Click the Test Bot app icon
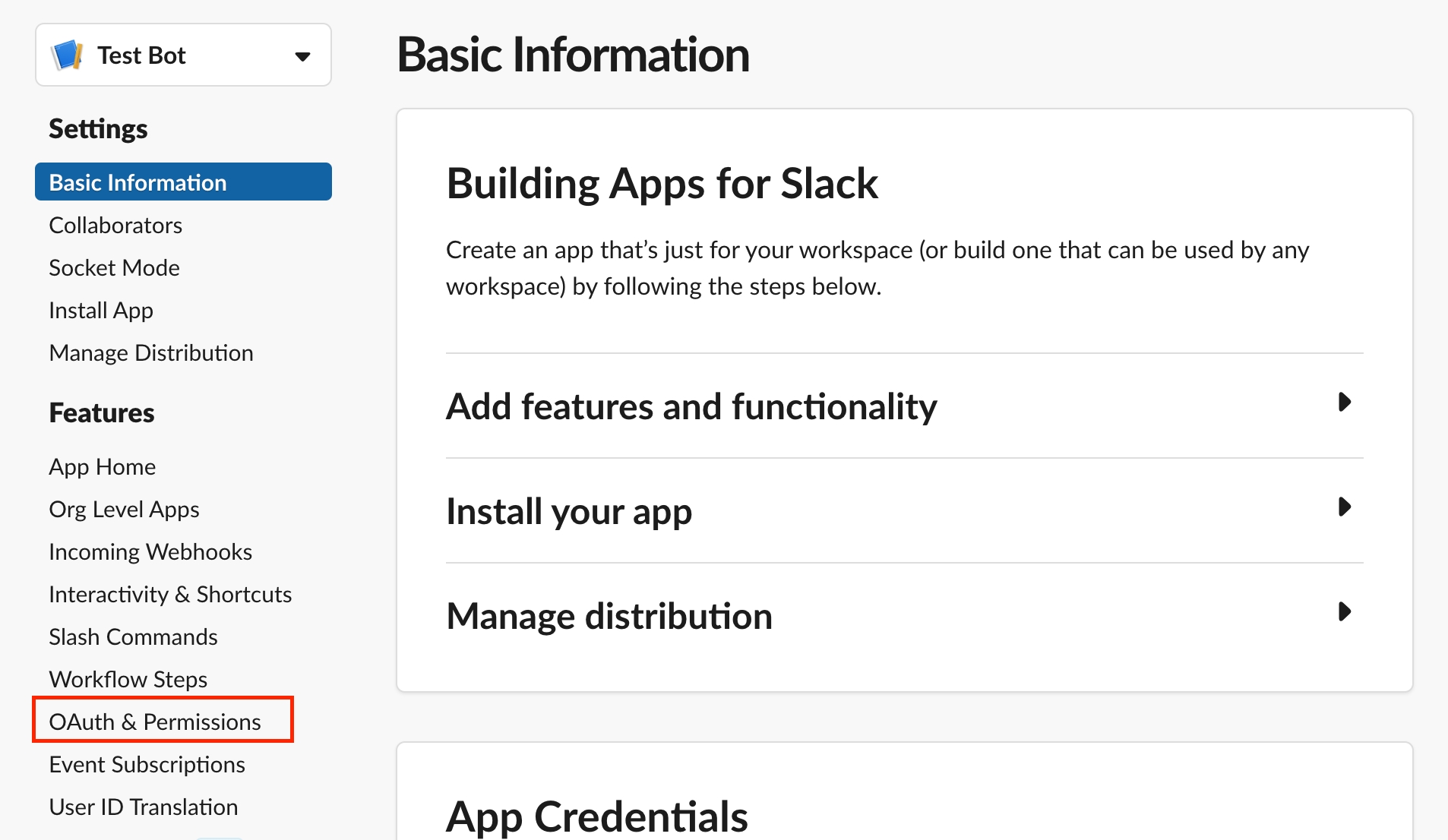 pyautogui.click(x=67, y=55)
